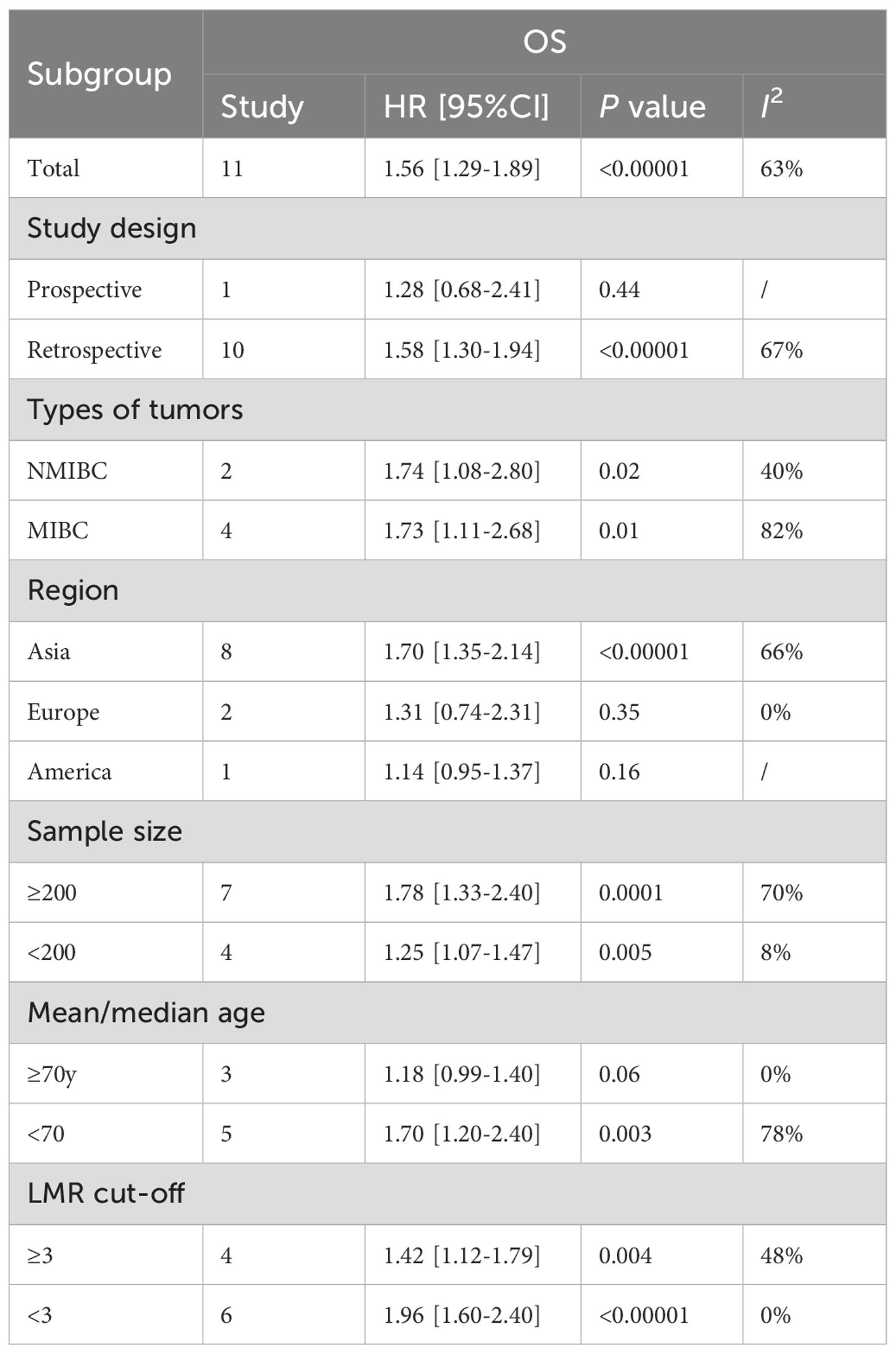Click the Total row label
The image size is (896, 1354).
(x=53, y=168)
